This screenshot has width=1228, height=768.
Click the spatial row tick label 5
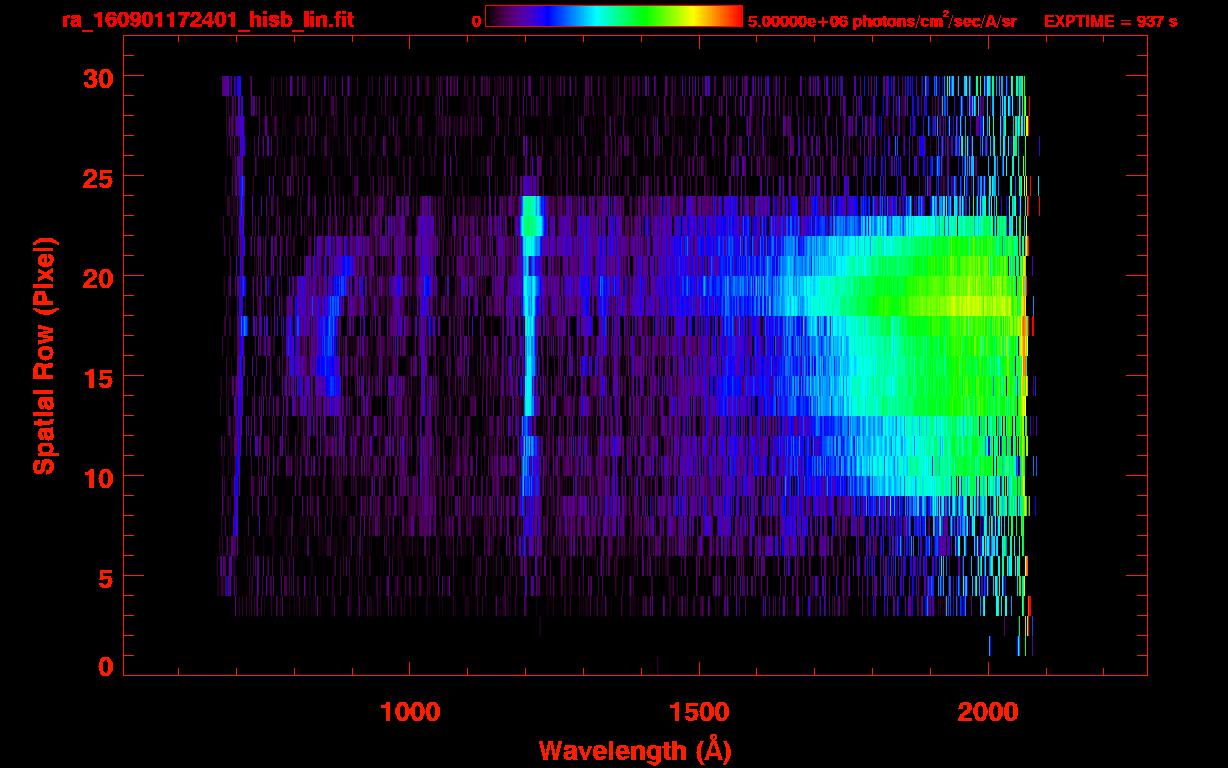tap(106, 577)
